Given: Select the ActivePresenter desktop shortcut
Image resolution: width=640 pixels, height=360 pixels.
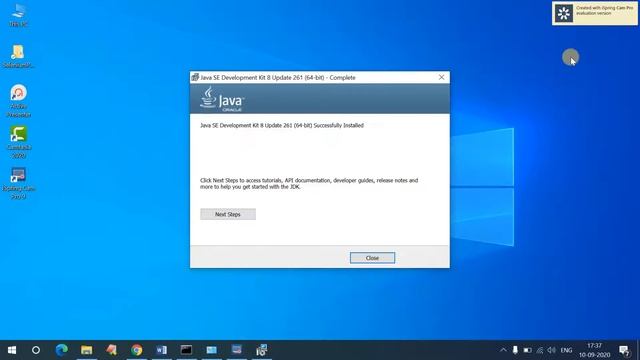Looking at the screenshot, I should pos(18,101).
